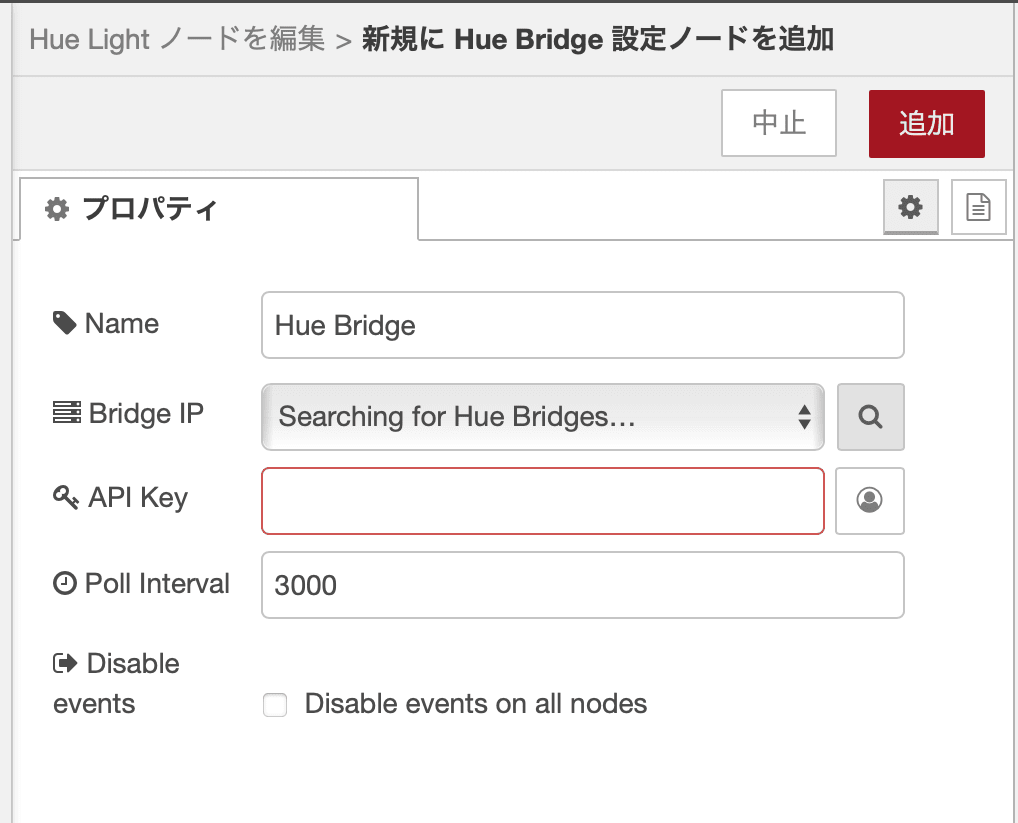Click the 追加 button
This screenshot has width=1018, height=823.
pyautogui.click(x=926, y=123)
